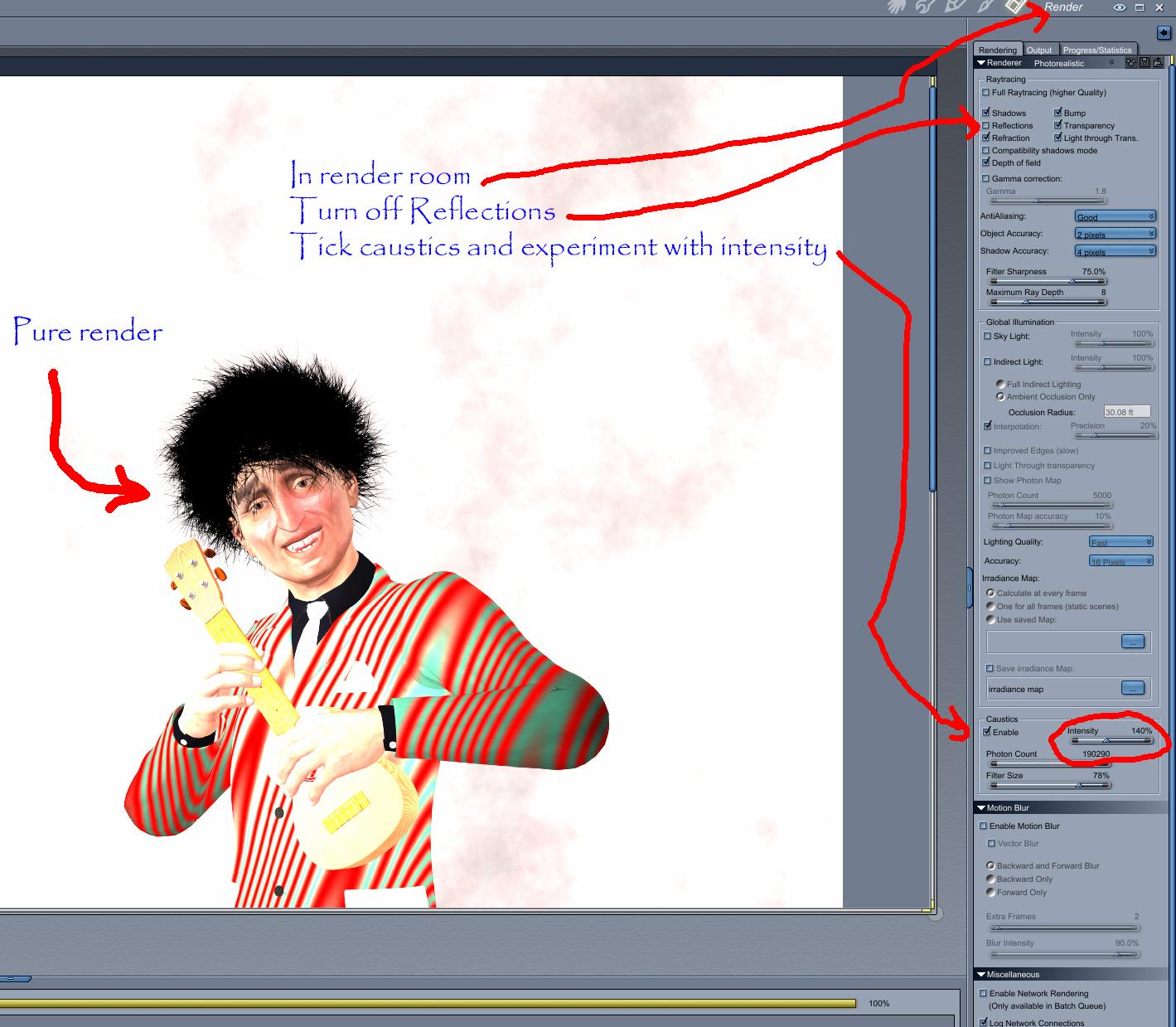Image resolution: width=1176 pixels, height=1027 pixels.
Task: Toggle Refraction checkbox
Action: [986, 138]
